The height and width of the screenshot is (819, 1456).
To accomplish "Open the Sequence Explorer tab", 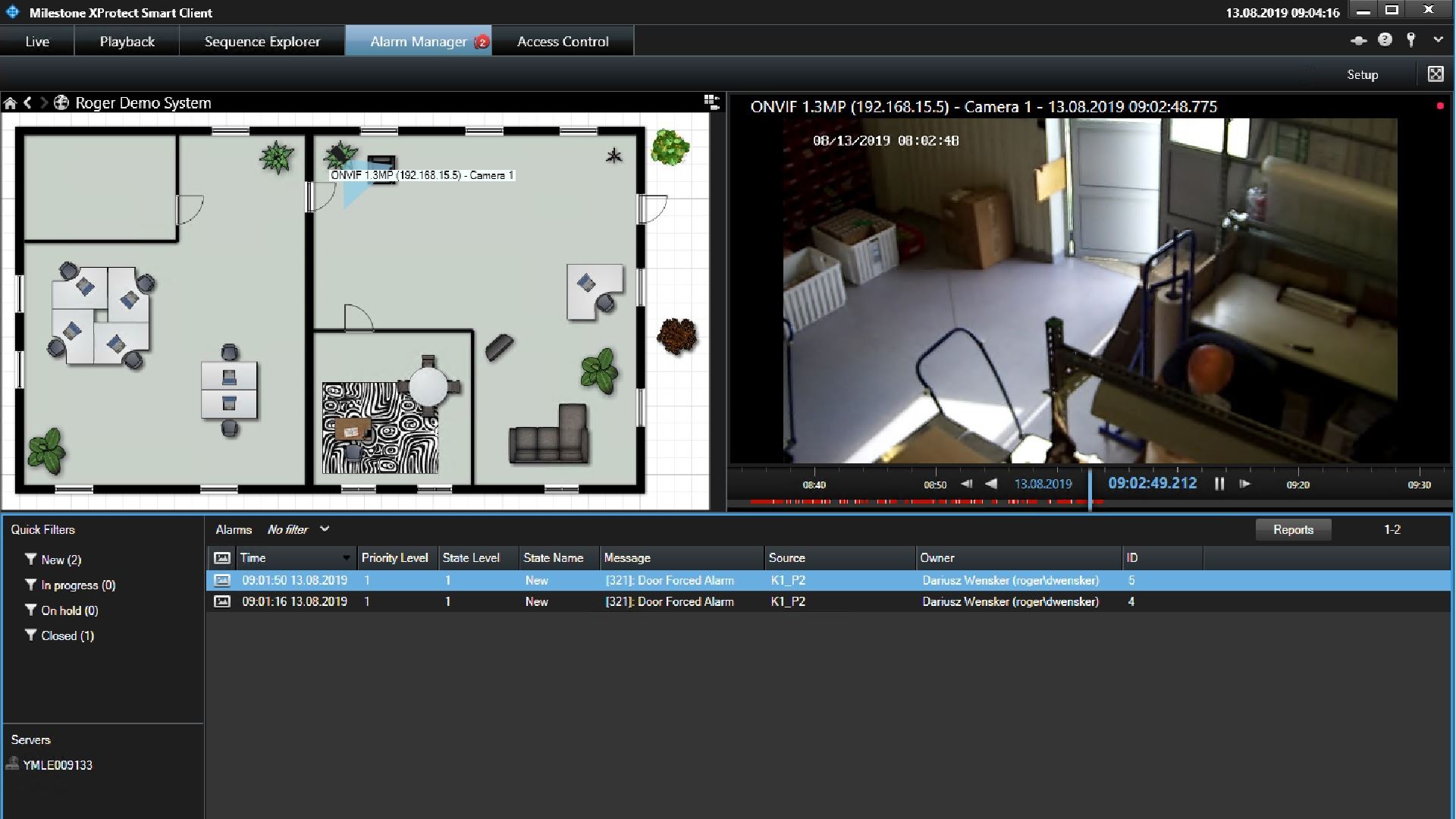I will (x=262, y=42).
